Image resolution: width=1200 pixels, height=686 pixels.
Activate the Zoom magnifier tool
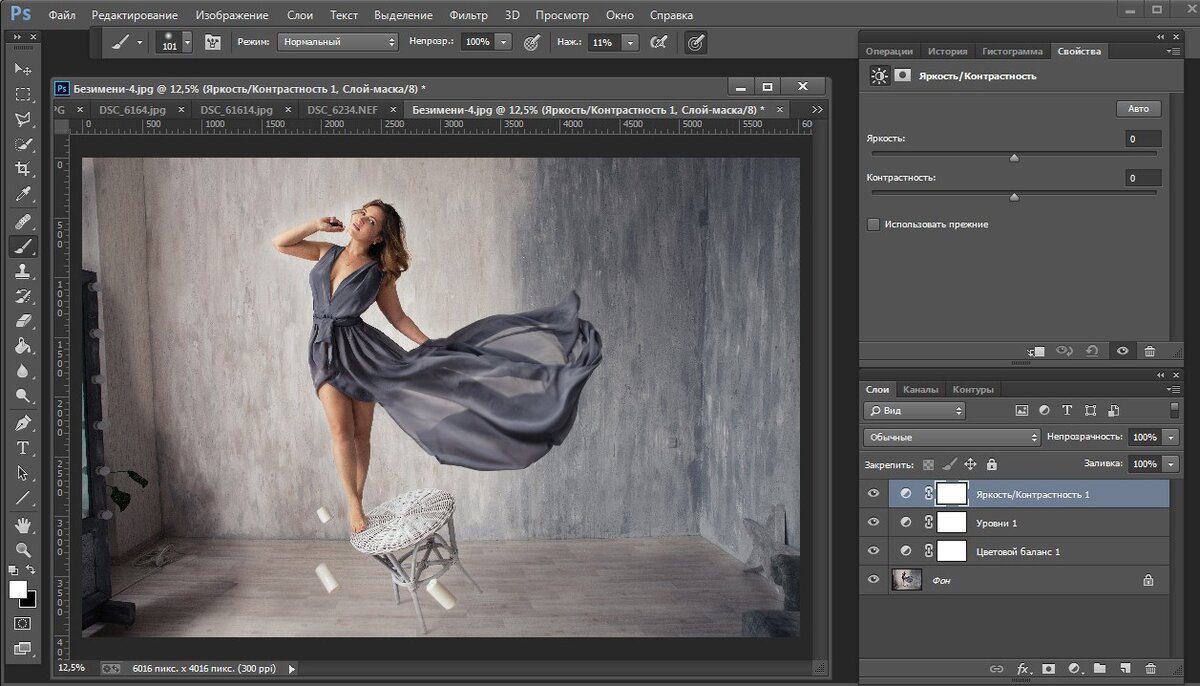tap(23, 550)
